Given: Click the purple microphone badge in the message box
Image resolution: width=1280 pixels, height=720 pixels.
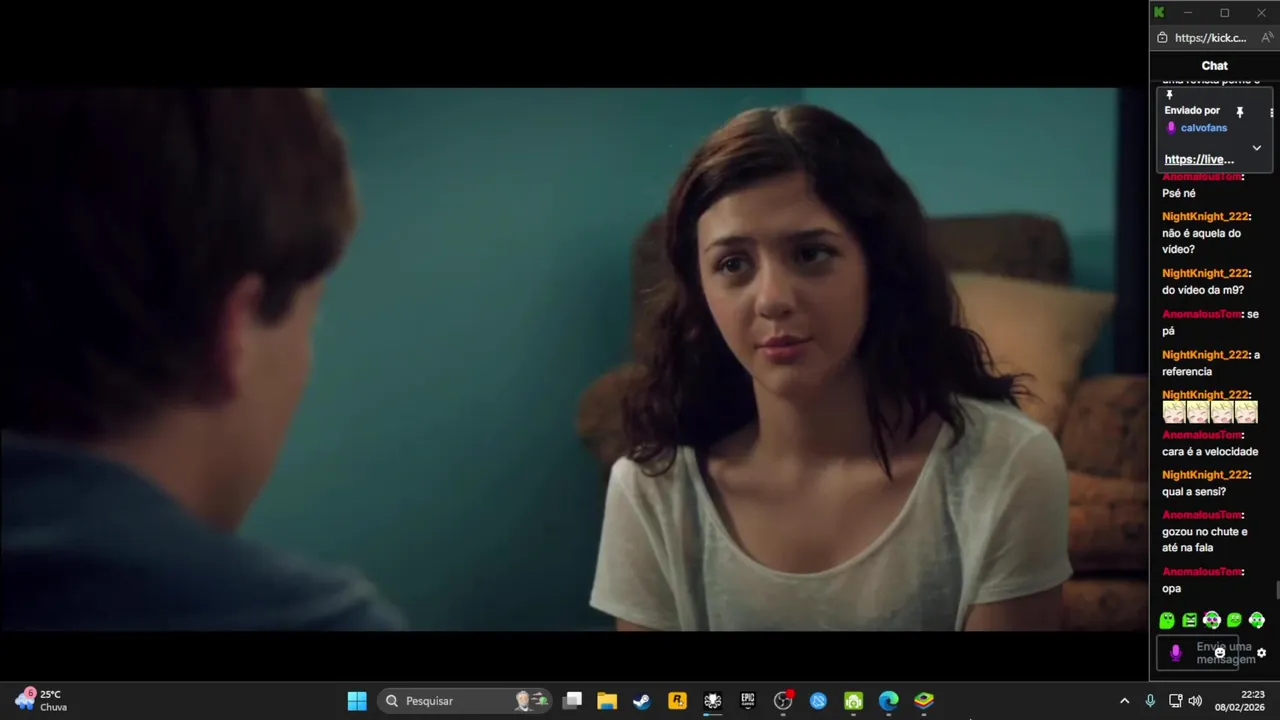Looking at the screenshot, I should tap(1175, 653).
